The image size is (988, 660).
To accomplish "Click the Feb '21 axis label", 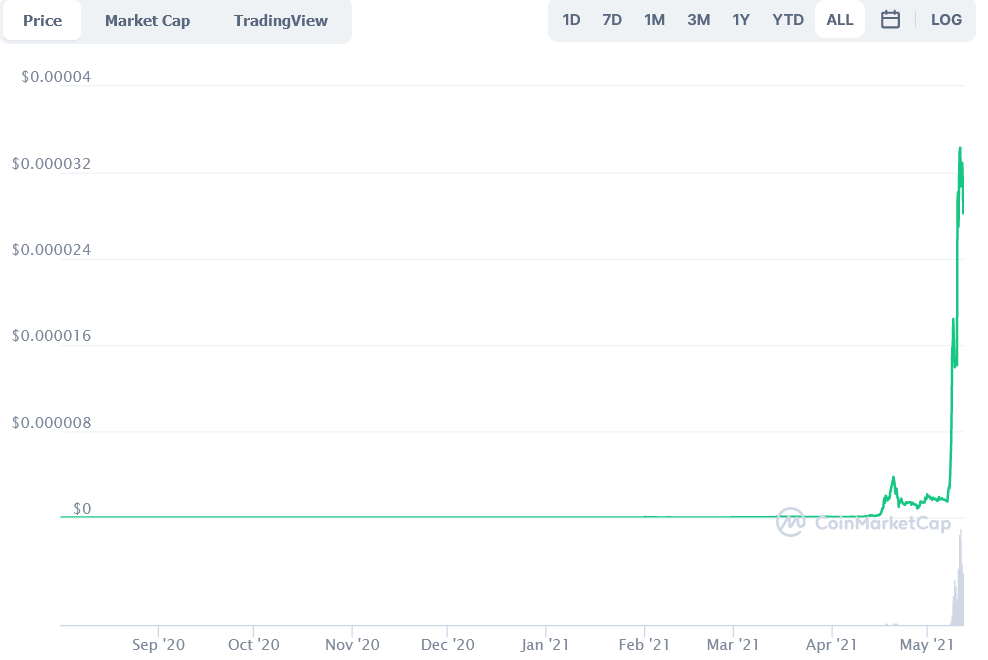I will 644,644.
